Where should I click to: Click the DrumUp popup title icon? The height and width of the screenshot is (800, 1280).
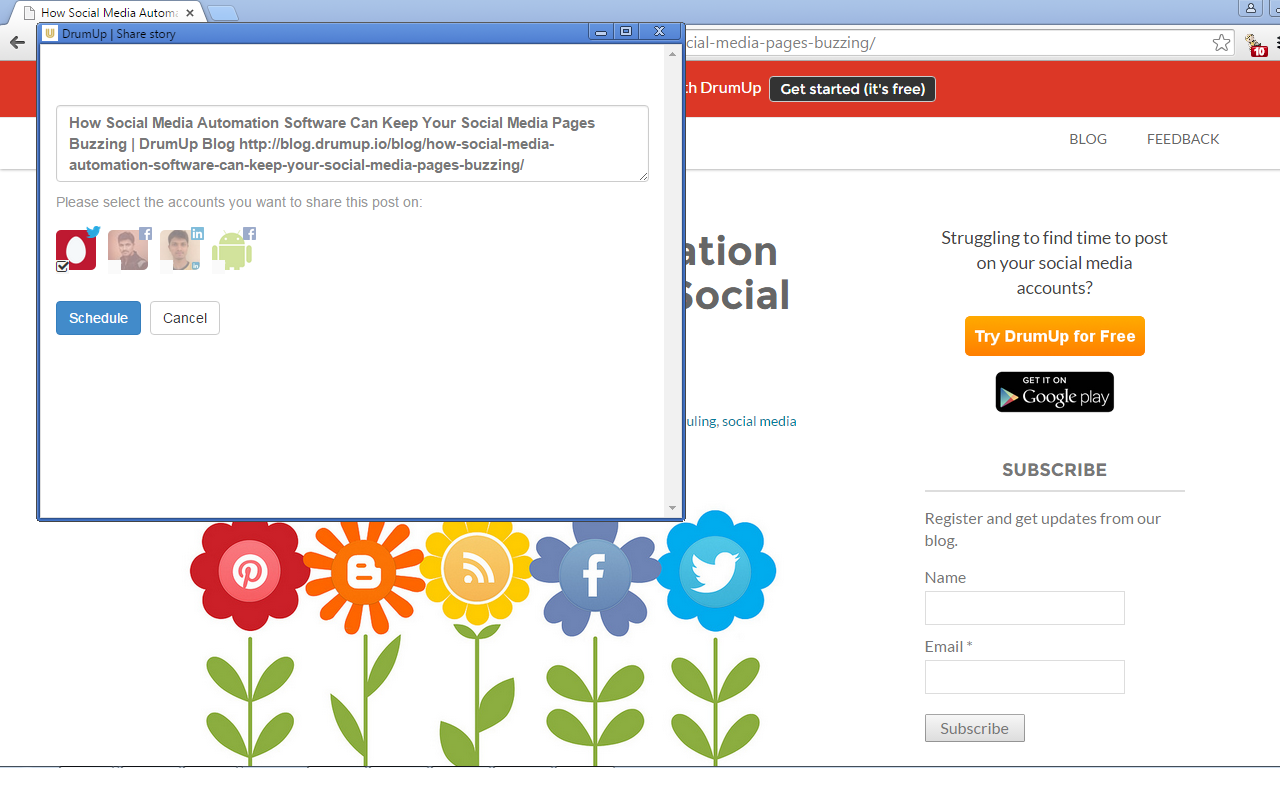click(50, 33)
